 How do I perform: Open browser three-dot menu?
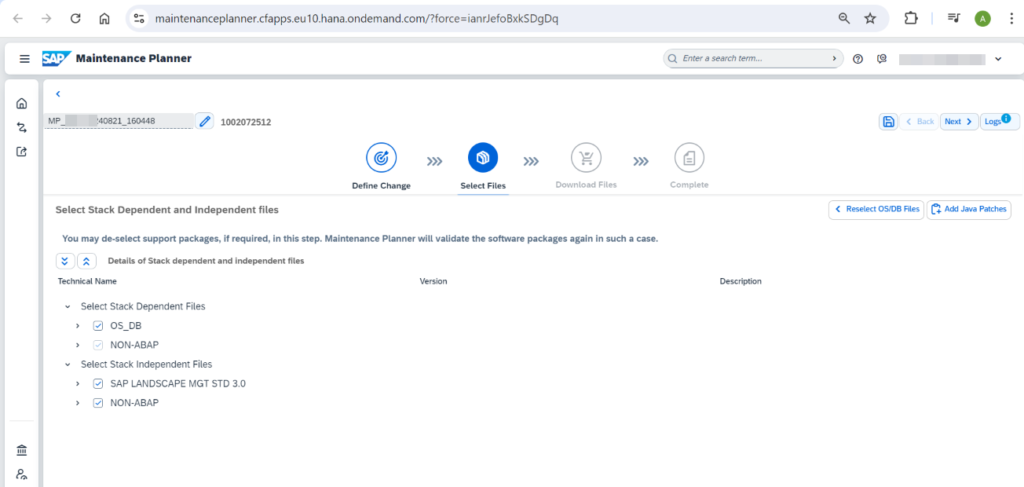tap(1011, 19)
